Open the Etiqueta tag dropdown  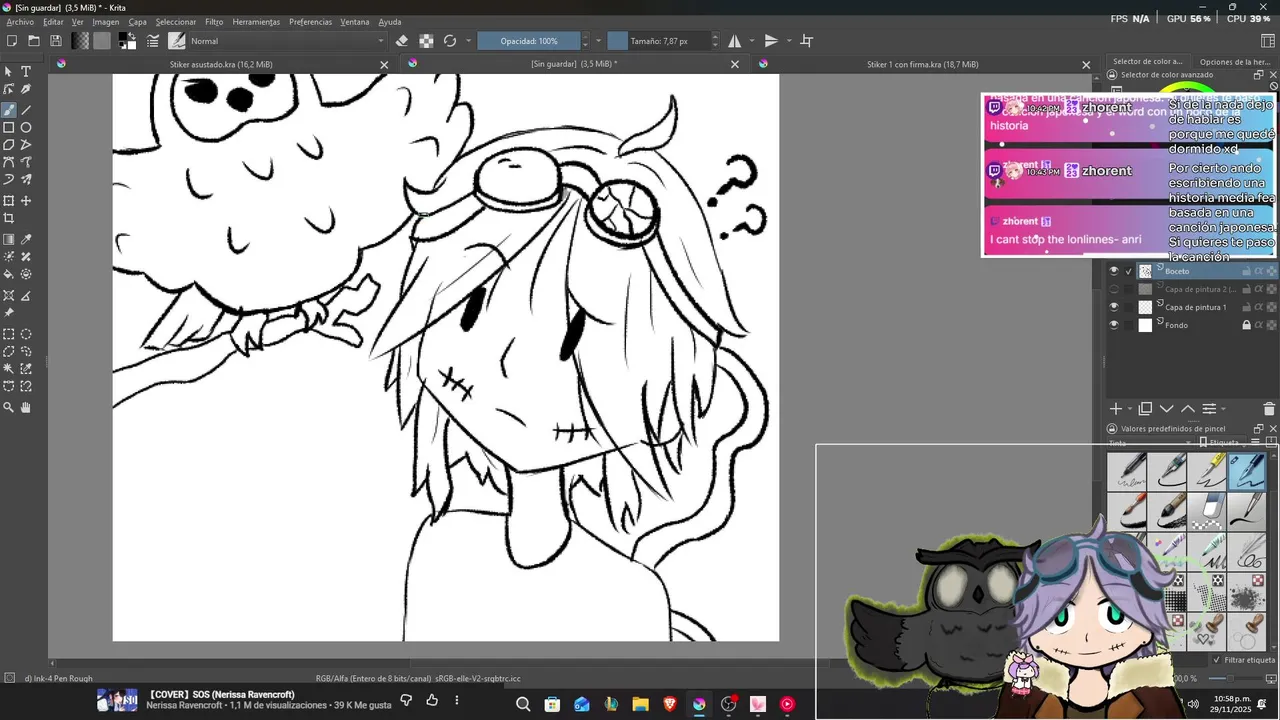pyautogui.click(x=1224, y=442)
